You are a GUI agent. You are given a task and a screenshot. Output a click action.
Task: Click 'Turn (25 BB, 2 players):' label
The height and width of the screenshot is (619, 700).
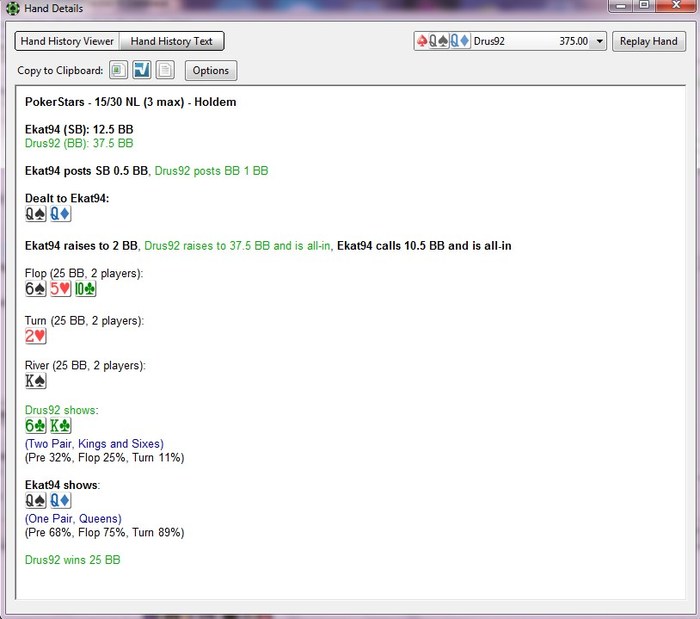(x=84, y=321)
